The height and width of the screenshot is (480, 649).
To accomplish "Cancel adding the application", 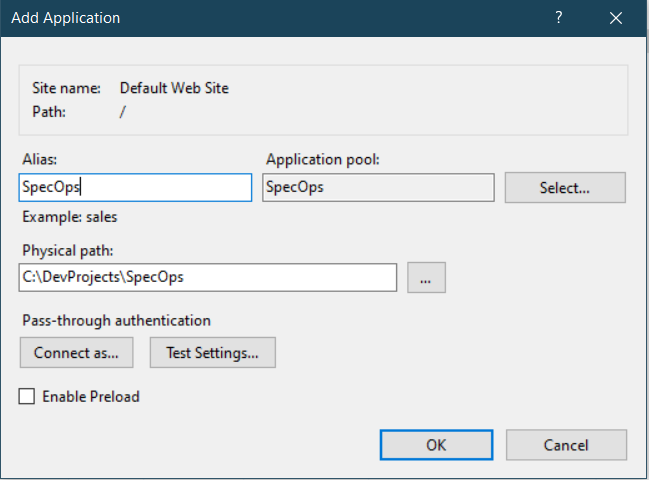I will pos(566,445).
